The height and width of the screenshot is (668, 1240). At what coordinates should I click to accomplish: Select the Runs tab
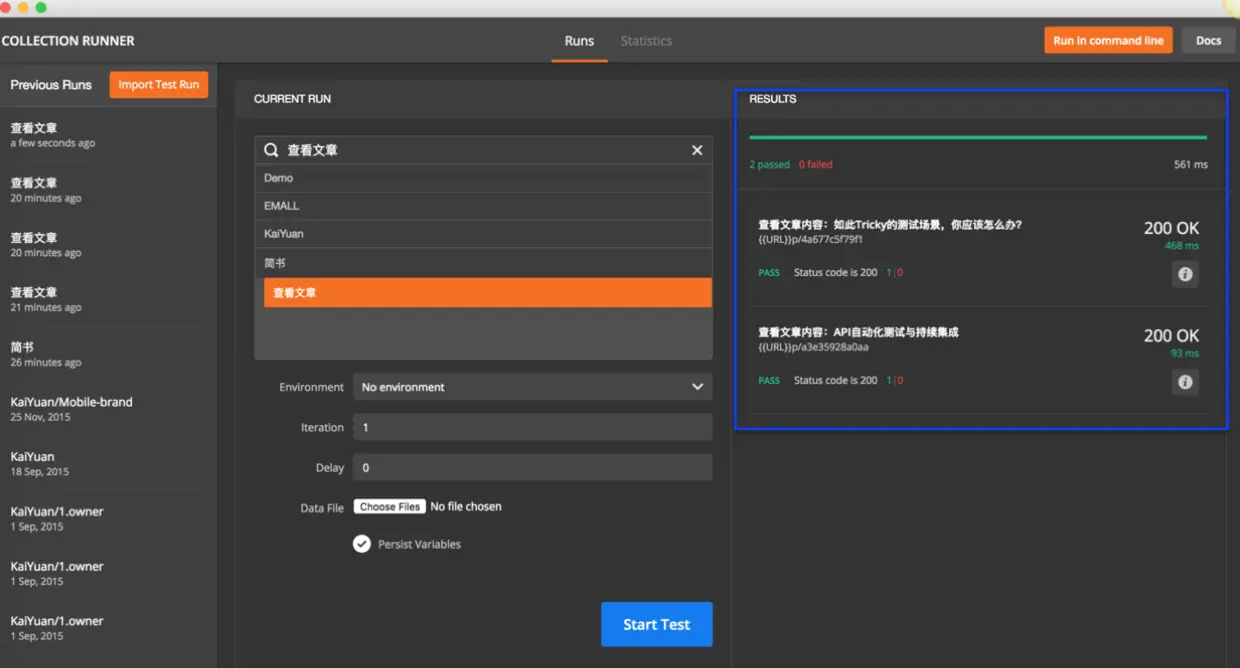(579, 41)
